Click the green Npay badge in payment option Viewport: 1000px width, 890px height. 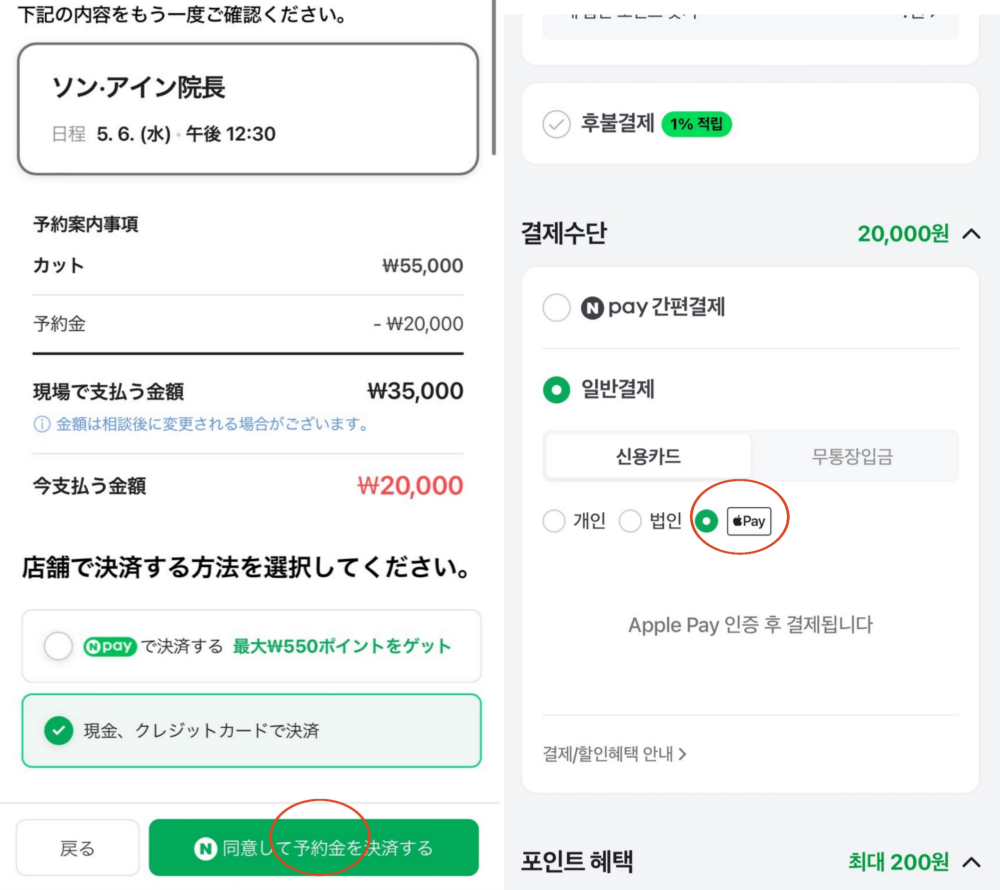[x=109, y=646]
